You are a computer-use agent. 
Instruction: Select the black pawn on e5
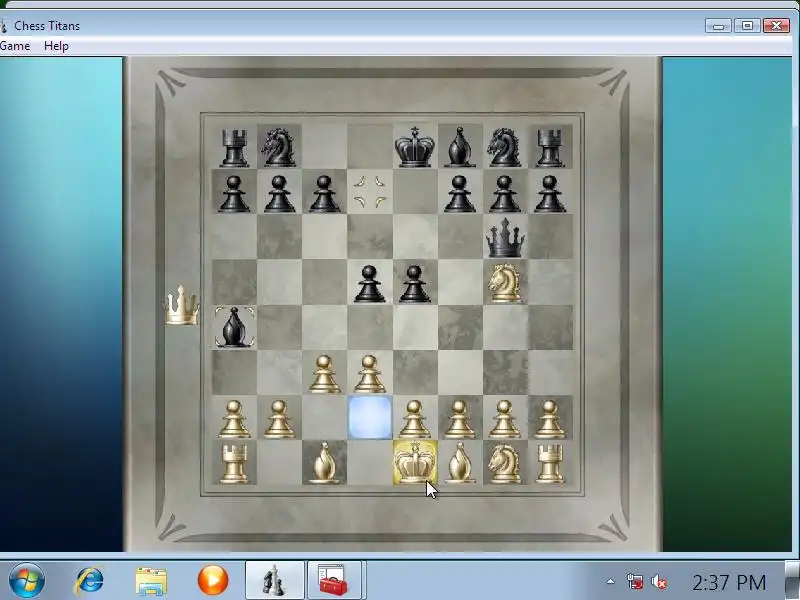click(x=414, y=284)
